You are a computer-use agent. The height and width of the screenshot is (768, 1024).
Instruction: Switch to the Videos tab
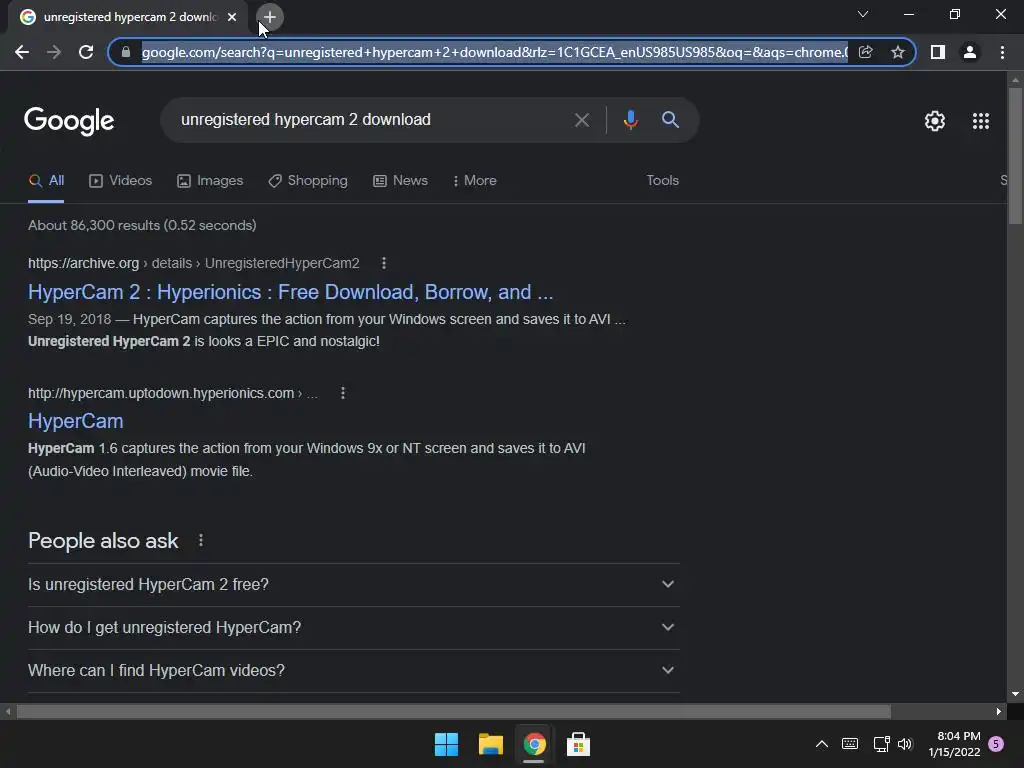point(121,181)
